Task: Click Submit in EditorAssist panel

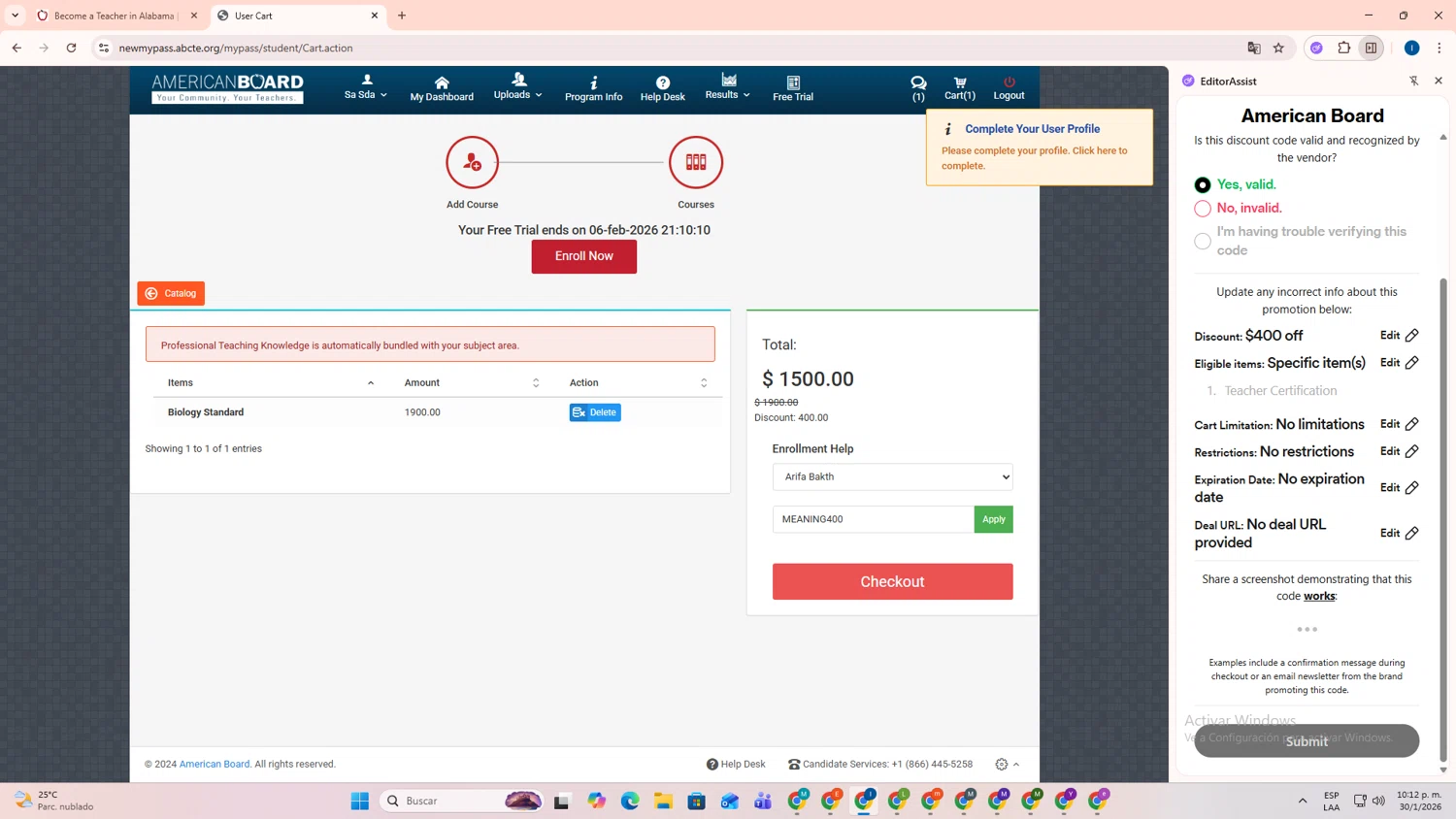Action: point(1307,740)
